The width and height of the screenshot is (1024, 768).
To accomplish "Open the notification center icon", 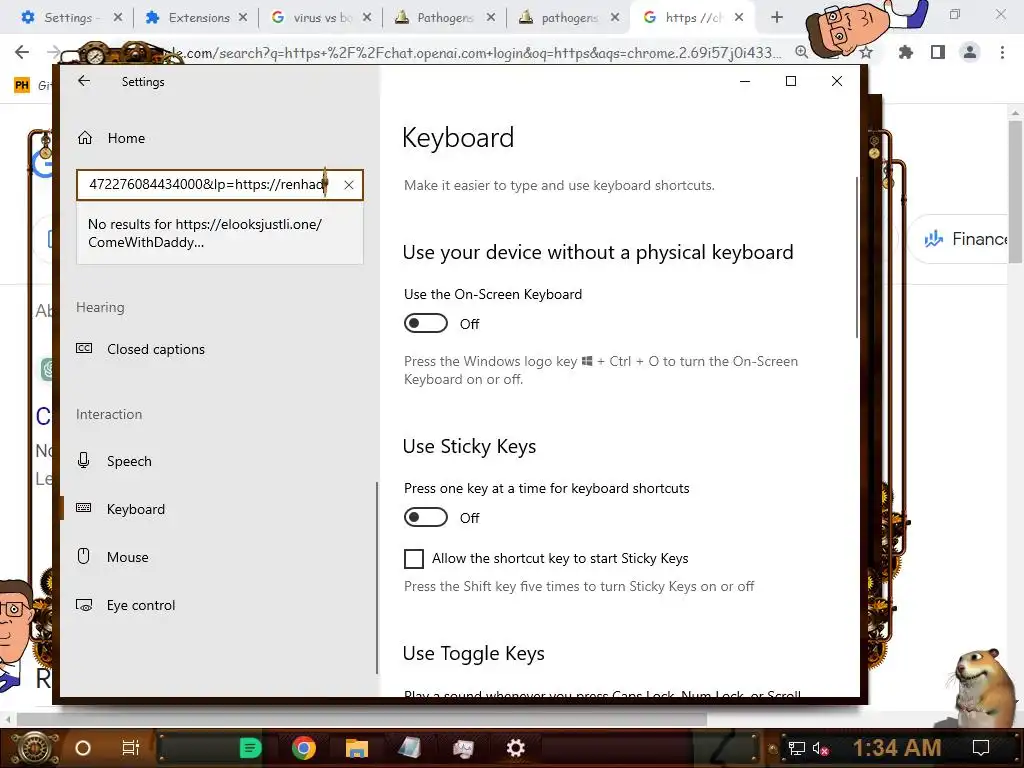I will point(981,748).
